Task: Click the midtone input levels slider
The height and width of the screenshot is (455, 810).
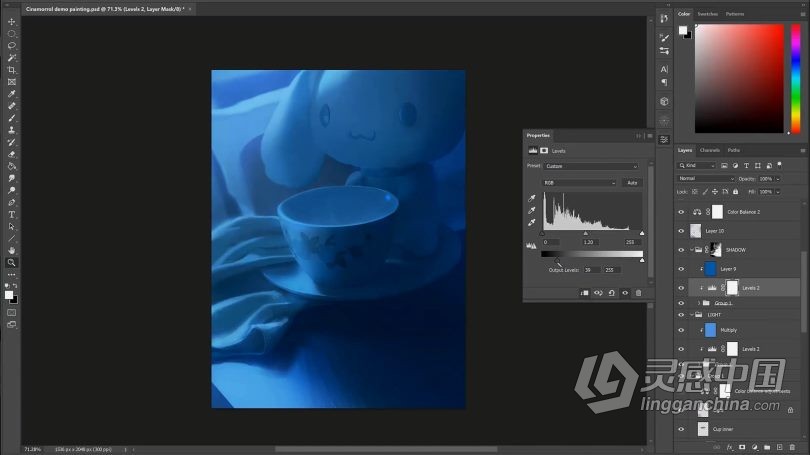Action: click(x=585, y=233)
